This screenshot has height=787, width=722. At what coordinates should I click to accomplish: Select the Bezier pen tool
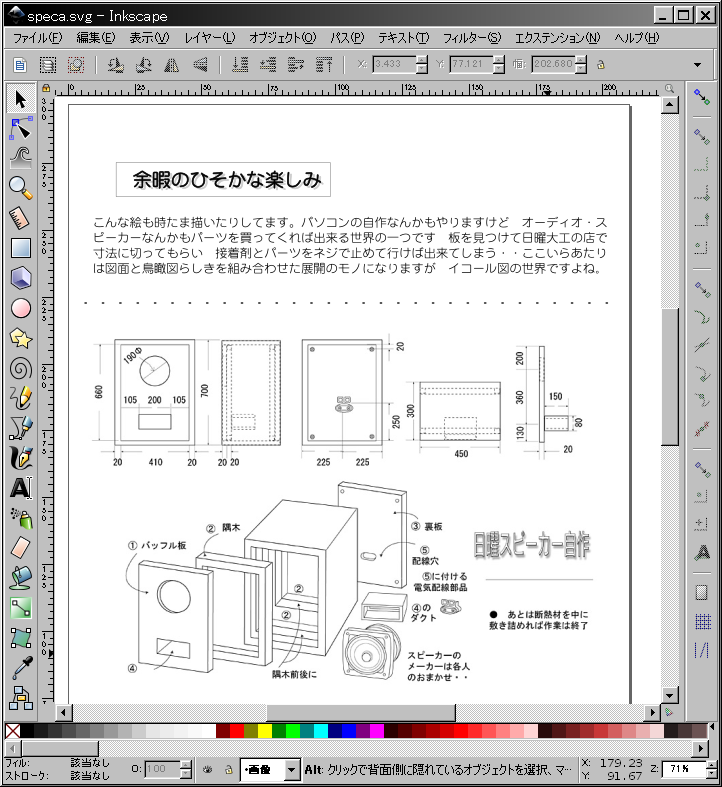click(21, 428)
